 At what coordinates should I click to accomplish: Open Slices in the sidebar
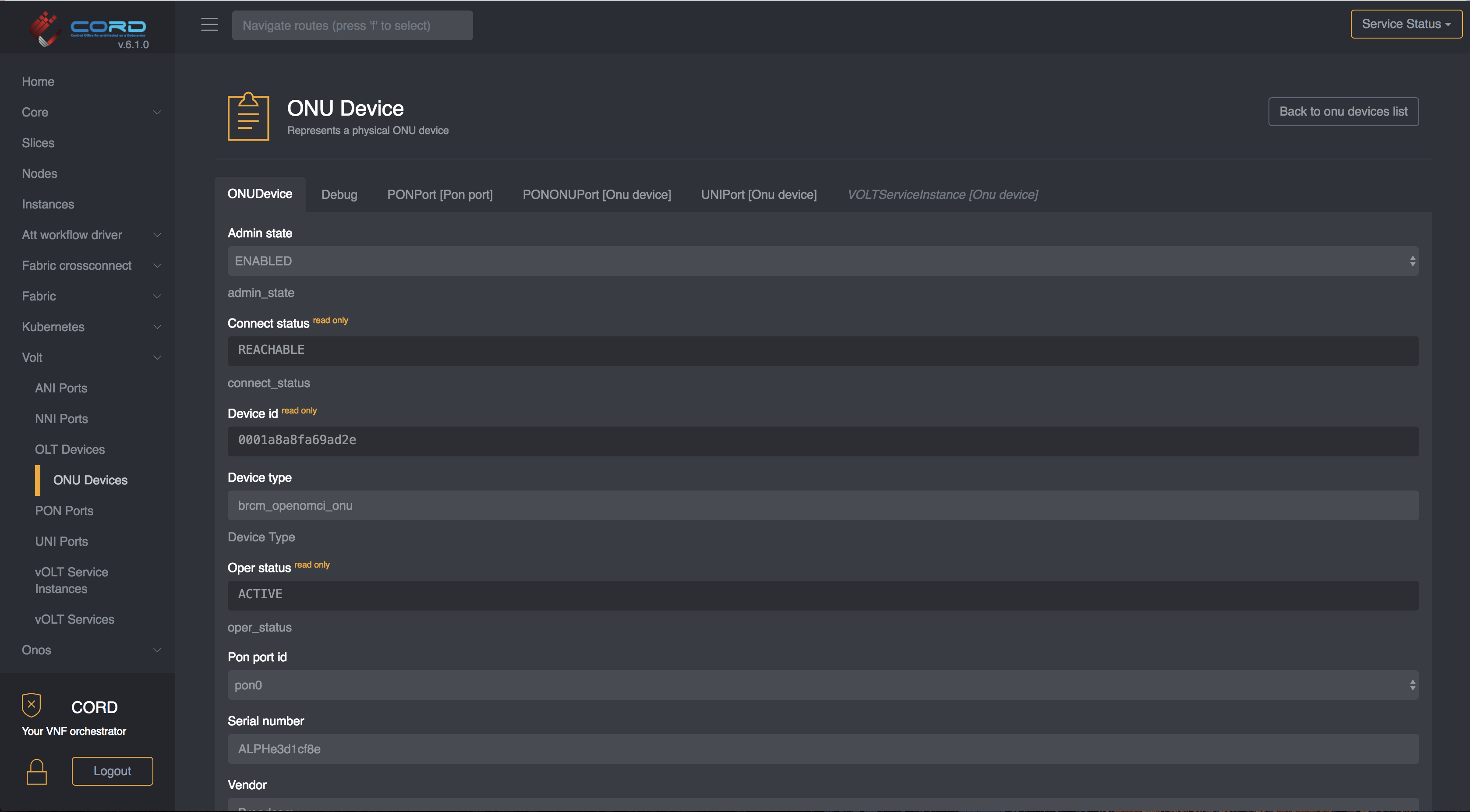[x=38, y=143]
